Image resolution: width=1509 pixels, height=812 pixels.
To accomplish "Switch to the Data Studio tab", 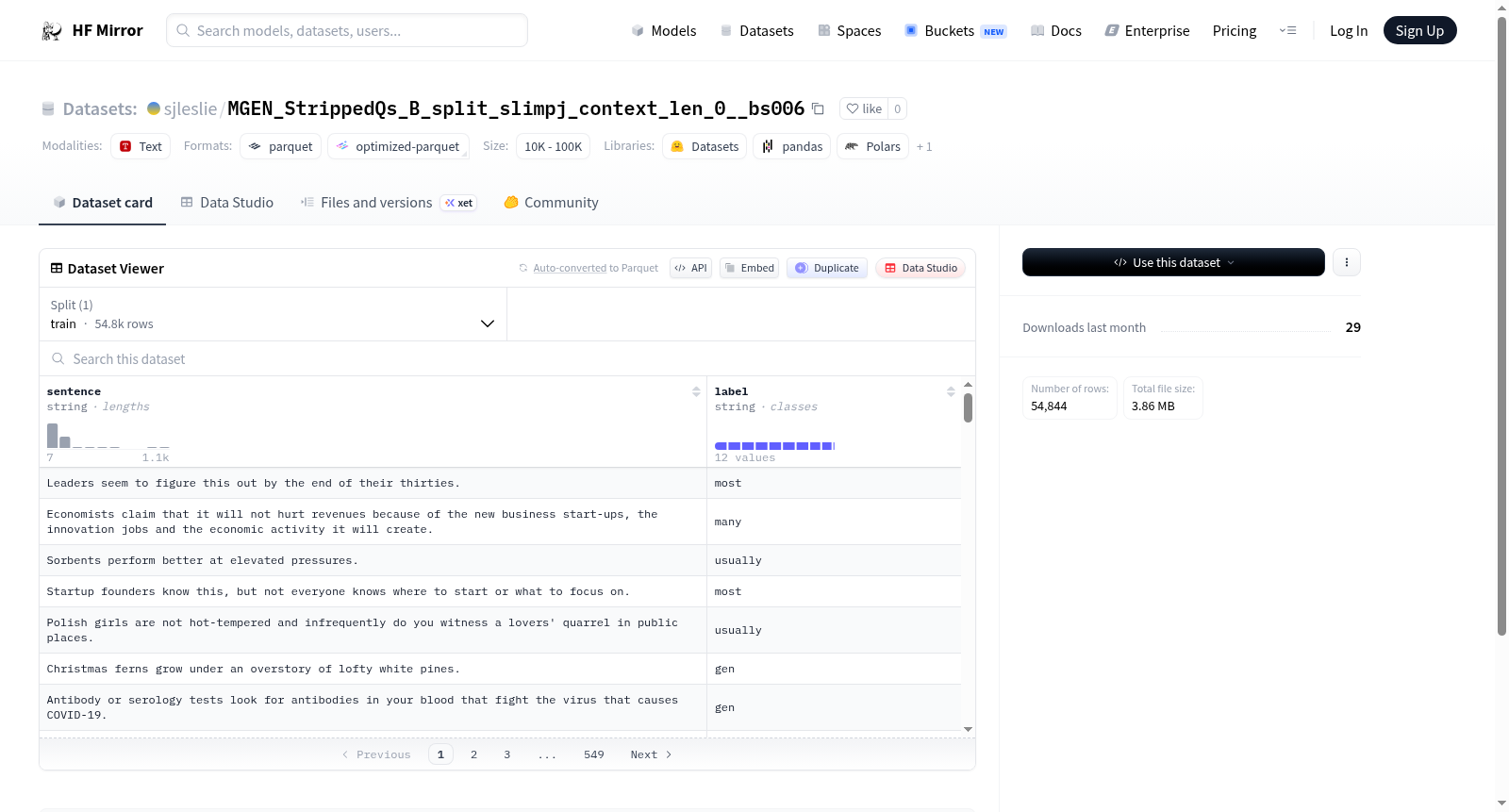I will tap(226, 203).
